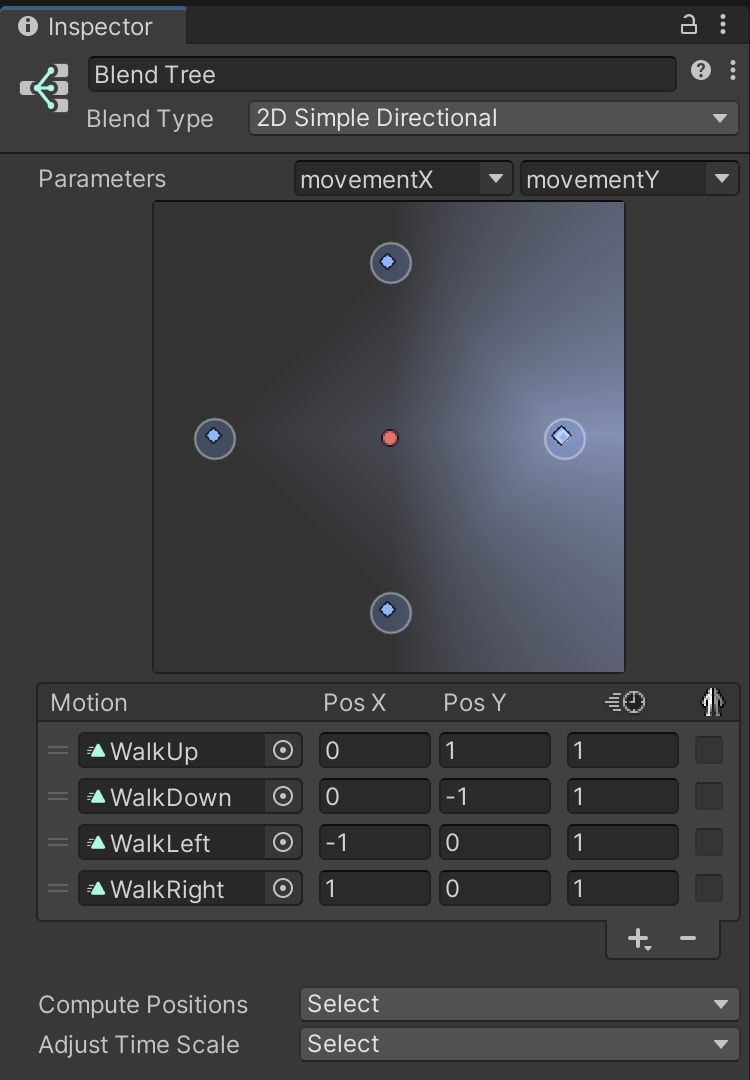
Task: Check the mirror checkbox for WalkRight
Action: click(709, 888)
